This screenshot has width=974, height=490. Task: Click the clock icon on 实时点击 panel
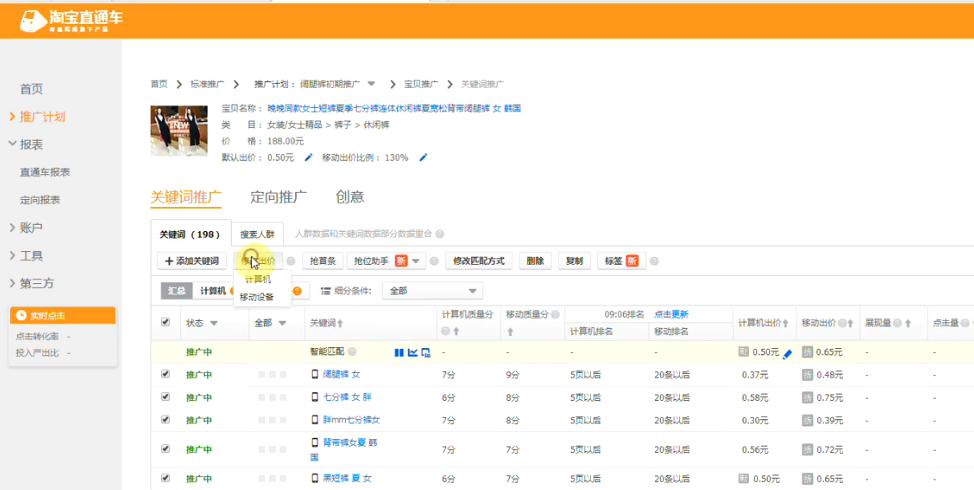point(21,315)
